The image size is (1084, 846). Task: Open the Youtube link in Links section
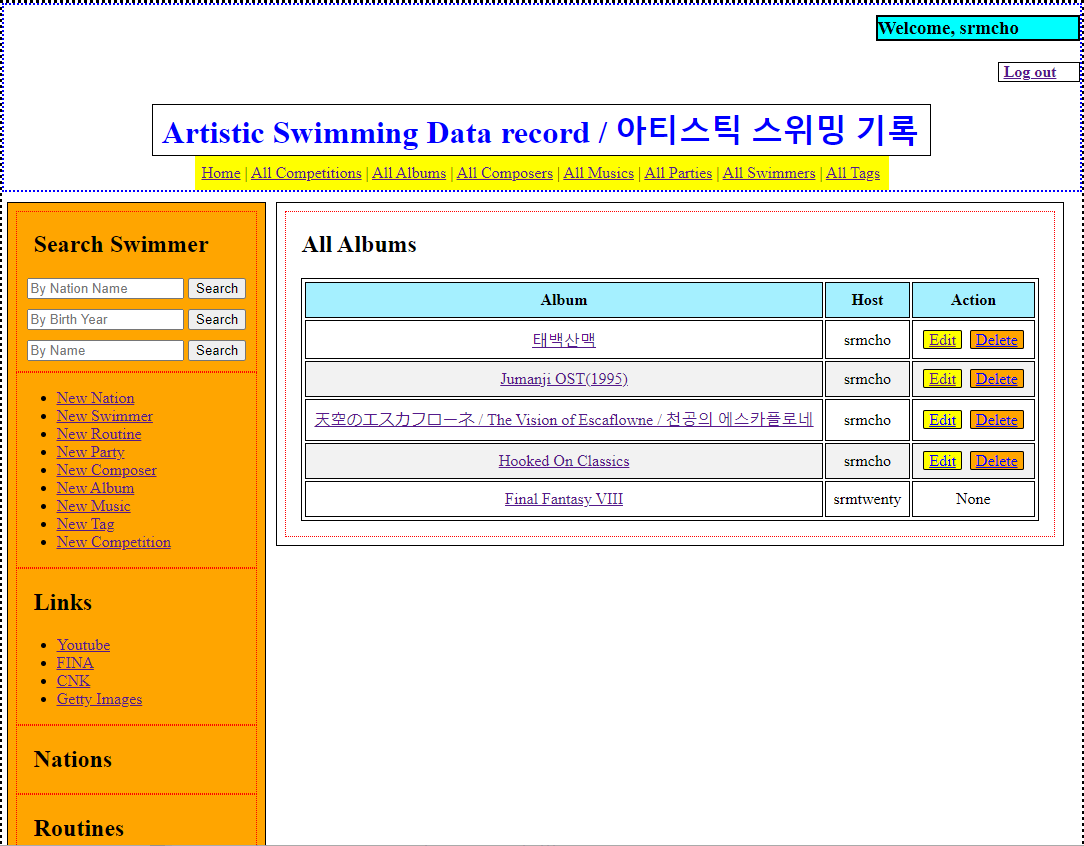[83, 644]
